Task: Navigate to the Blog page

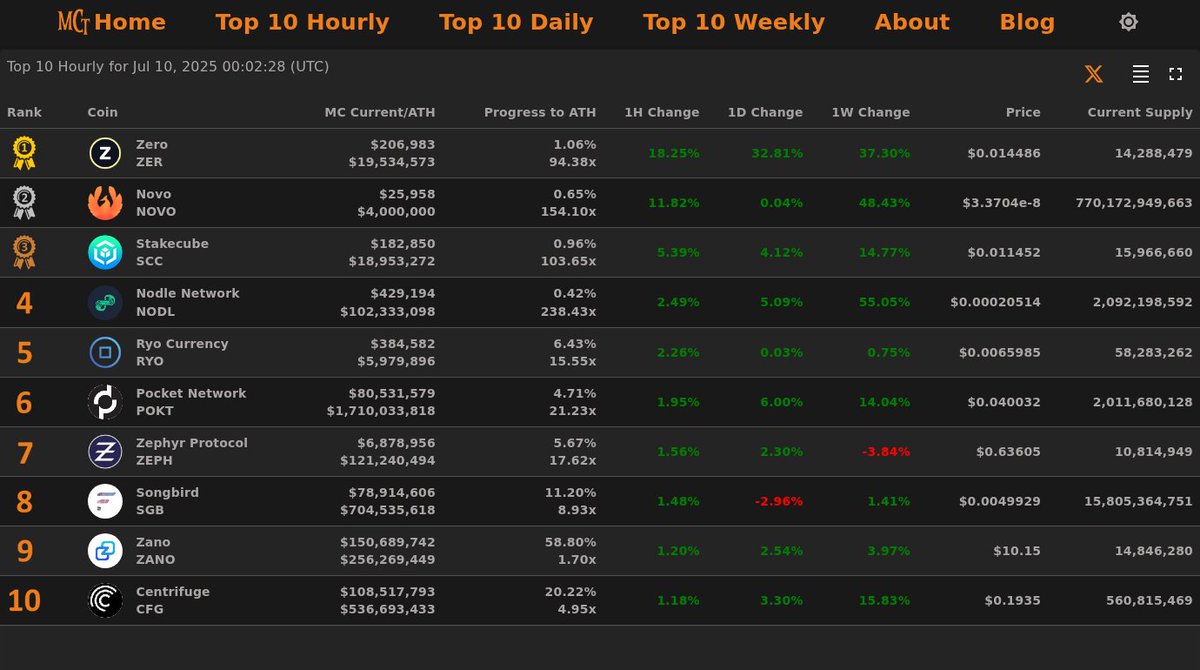Action: (x=1027, y=21)
